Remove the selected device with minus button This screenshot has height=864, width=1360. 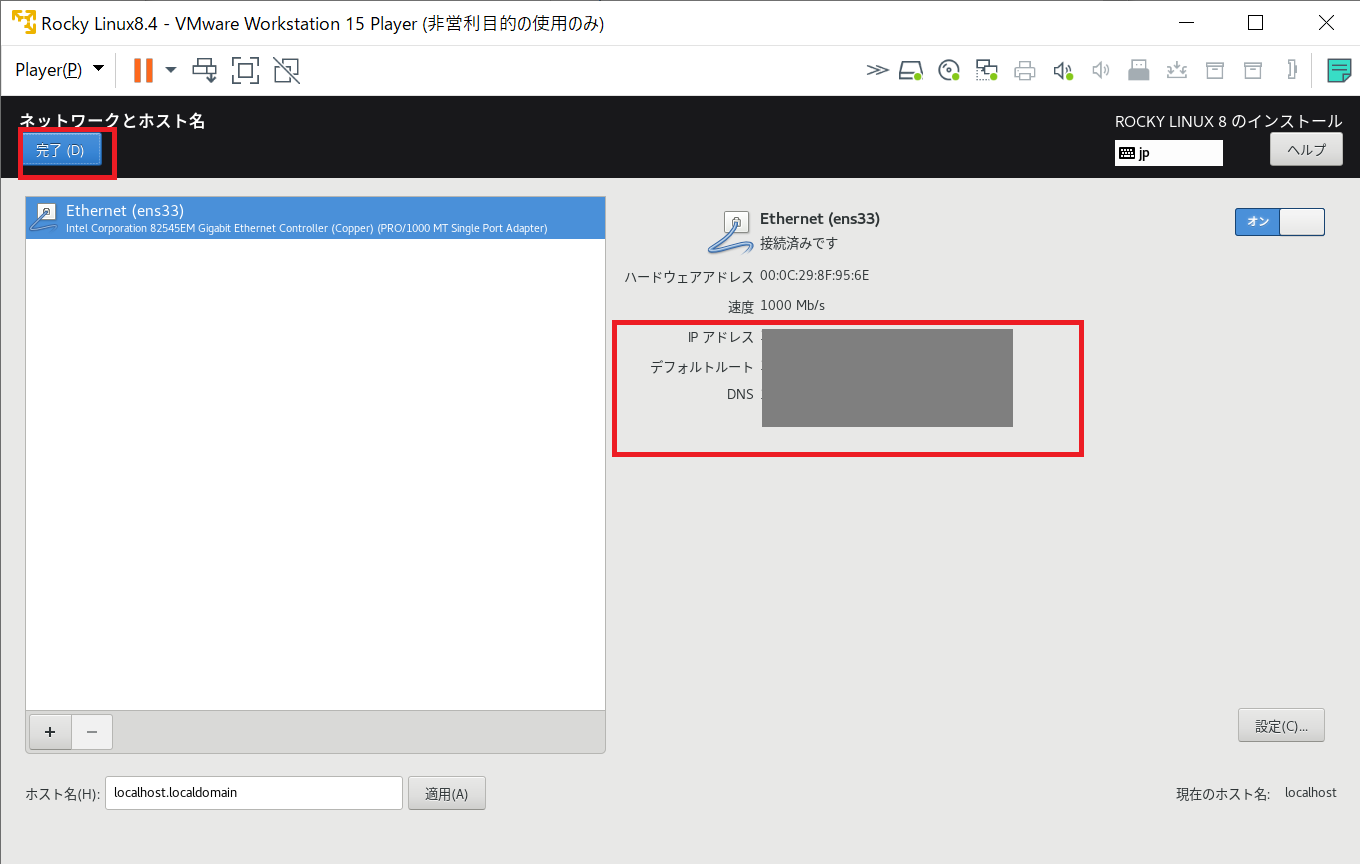click(x=92, y=732)
